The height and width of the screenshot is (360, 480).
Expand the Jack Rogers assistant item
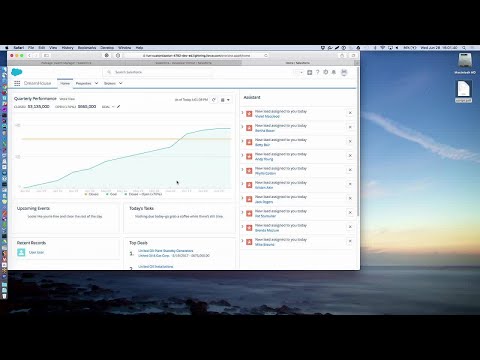tap(242, 198)
